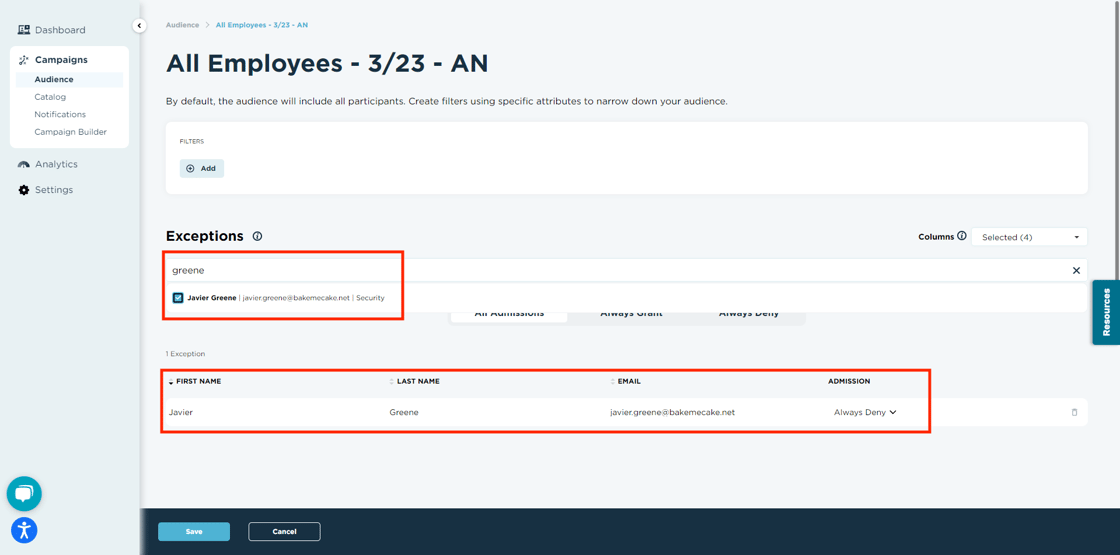Open Campaign Builder
Screen dimensions: 1120x555
coord(71,132)
